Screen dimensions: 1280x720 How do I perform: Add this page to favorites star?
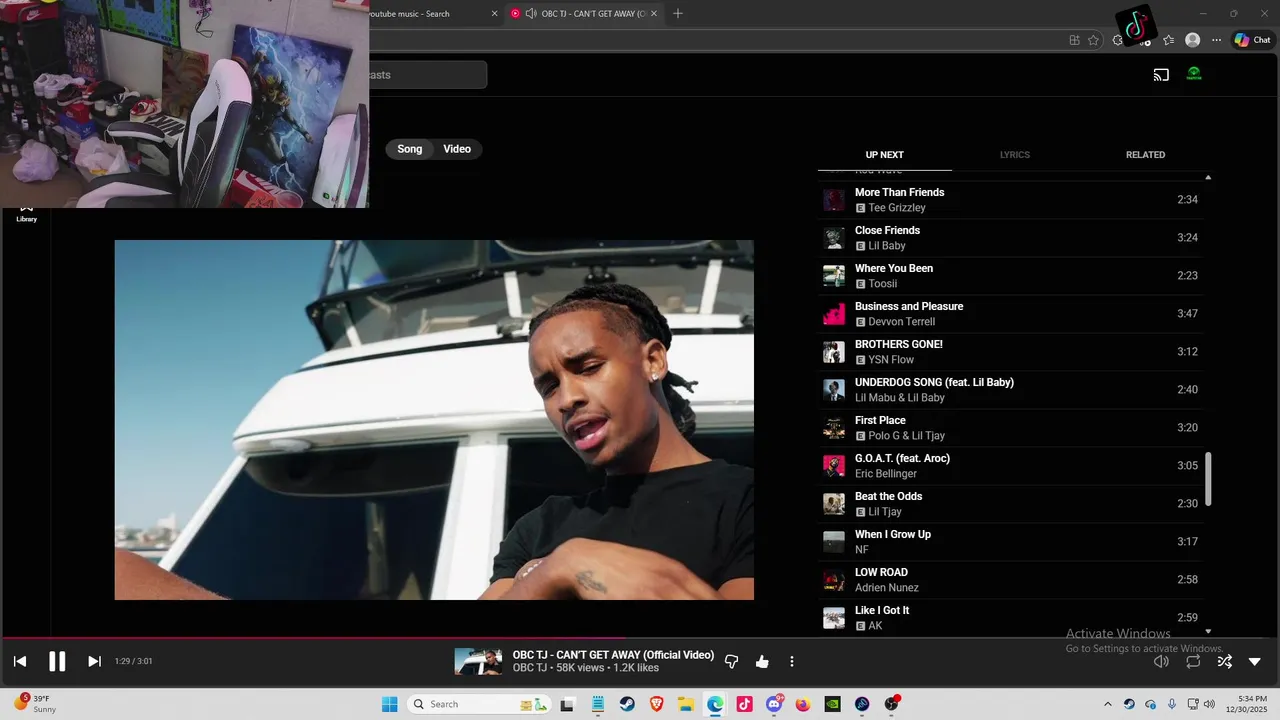point(1093,40)
